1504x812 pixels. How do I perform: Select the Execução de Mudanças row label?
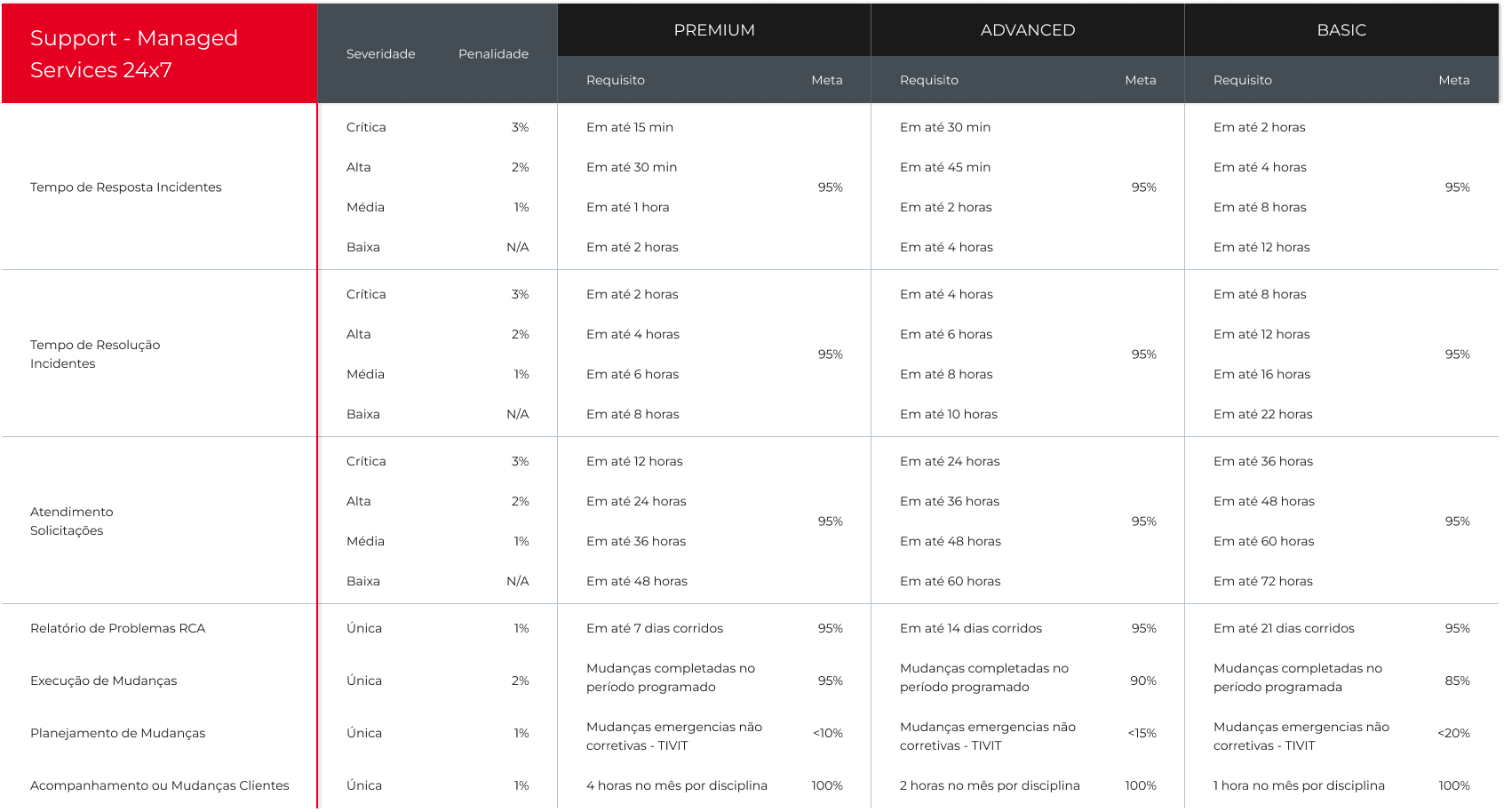(103, 681)
